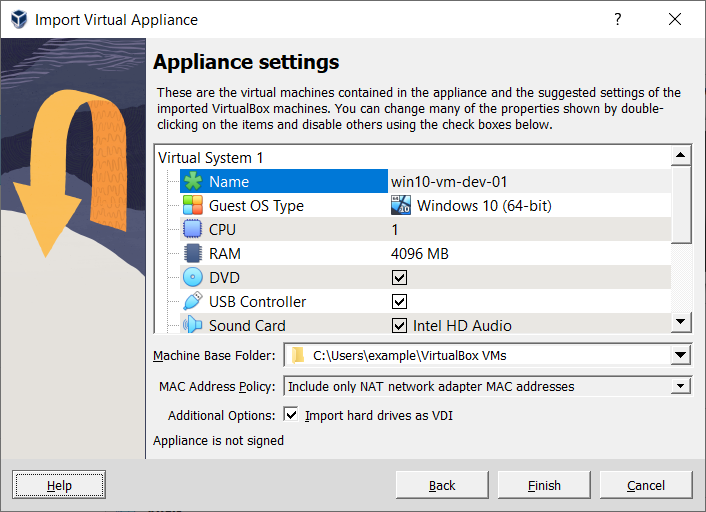
Task: Uncheck the DVD checkbox
Action: (x=399, y=277)
